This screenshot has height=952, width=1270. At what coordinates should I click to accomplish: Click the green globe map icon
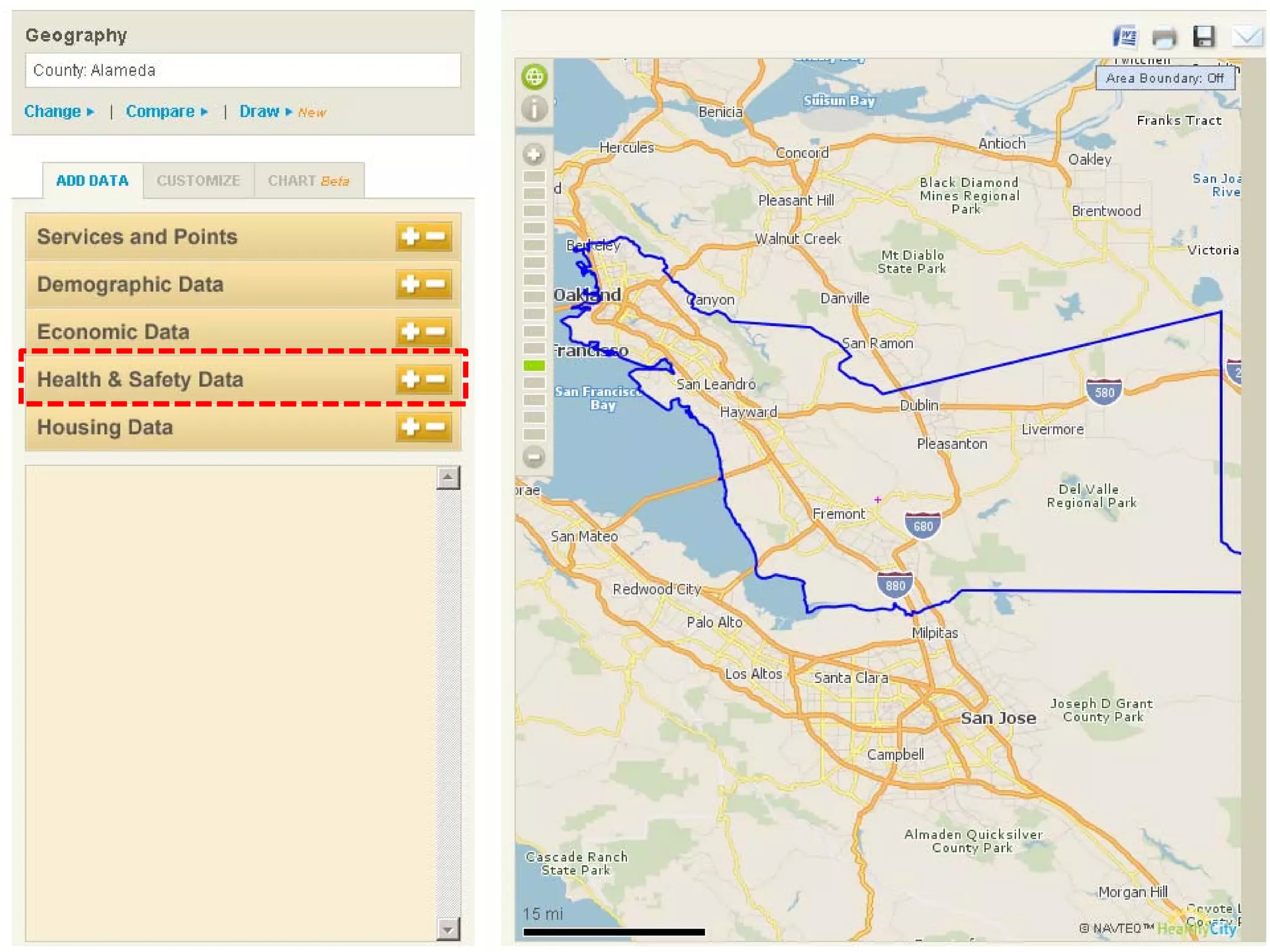534,77
